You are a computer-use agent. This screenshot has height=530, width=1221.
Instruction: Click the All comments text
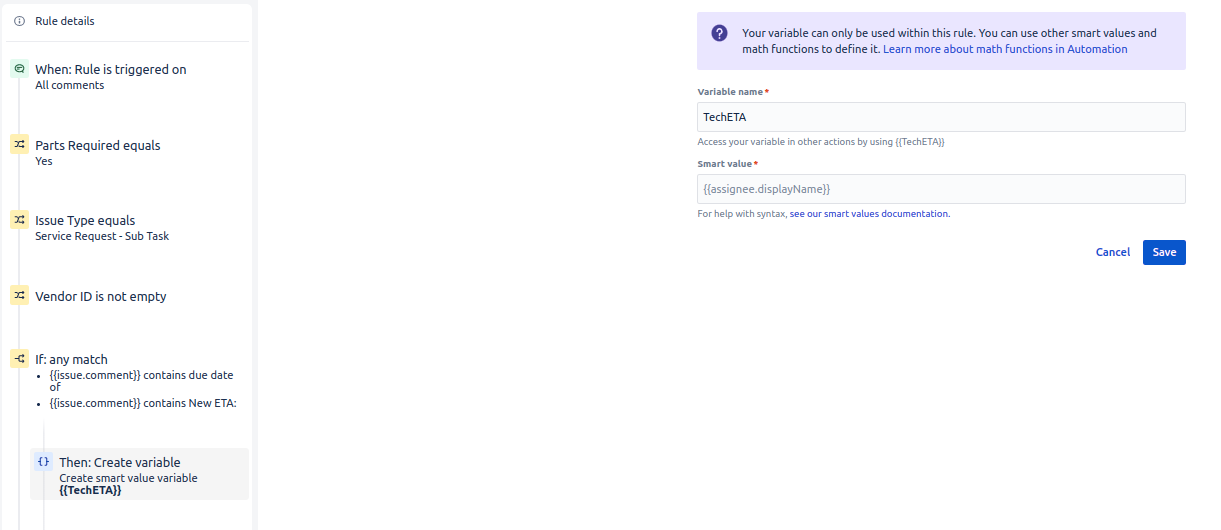coord(70,86)
